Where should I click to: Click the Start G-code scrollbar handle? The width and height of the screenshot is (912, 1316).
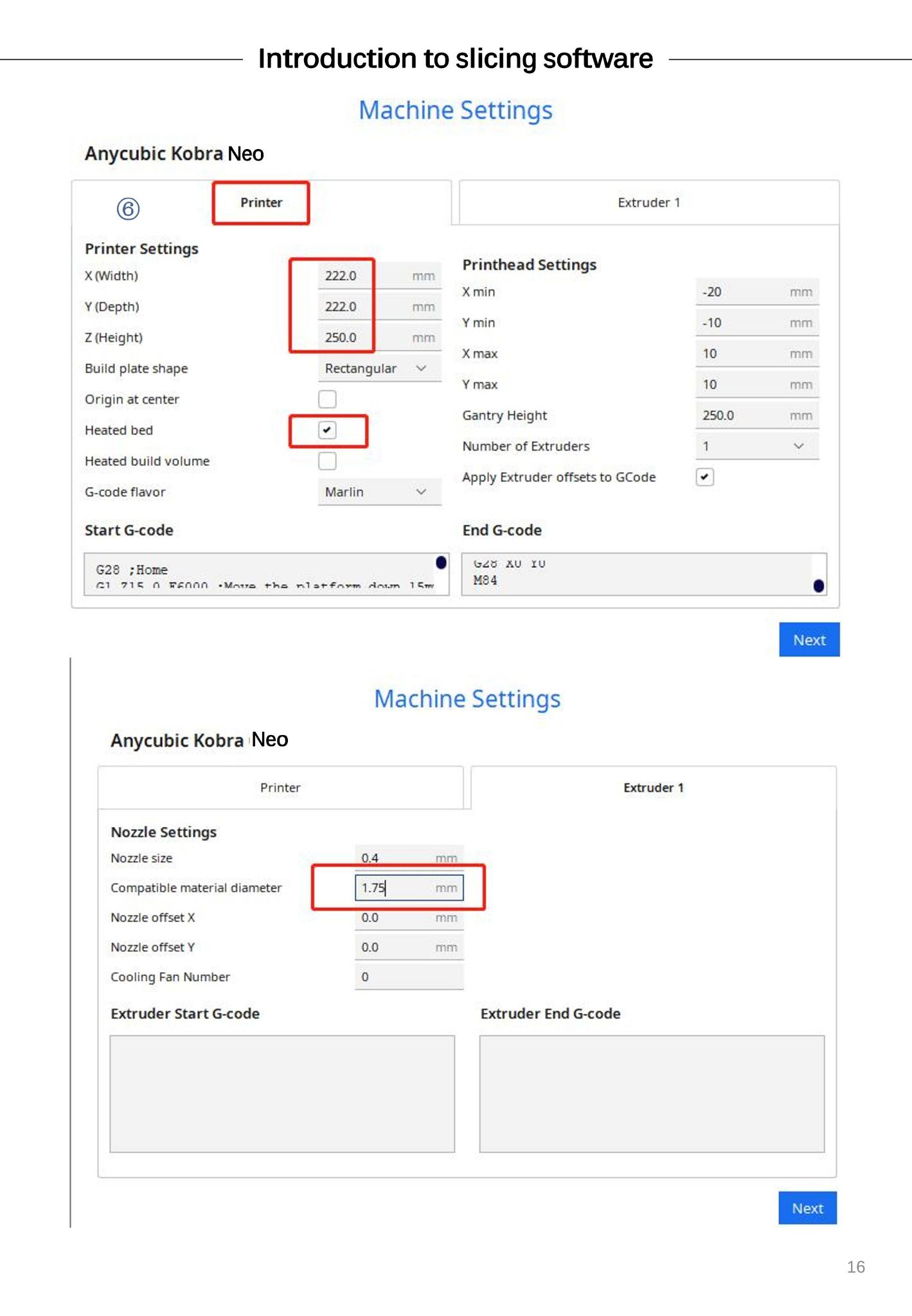pyautogui.click(x=441, y=562)
